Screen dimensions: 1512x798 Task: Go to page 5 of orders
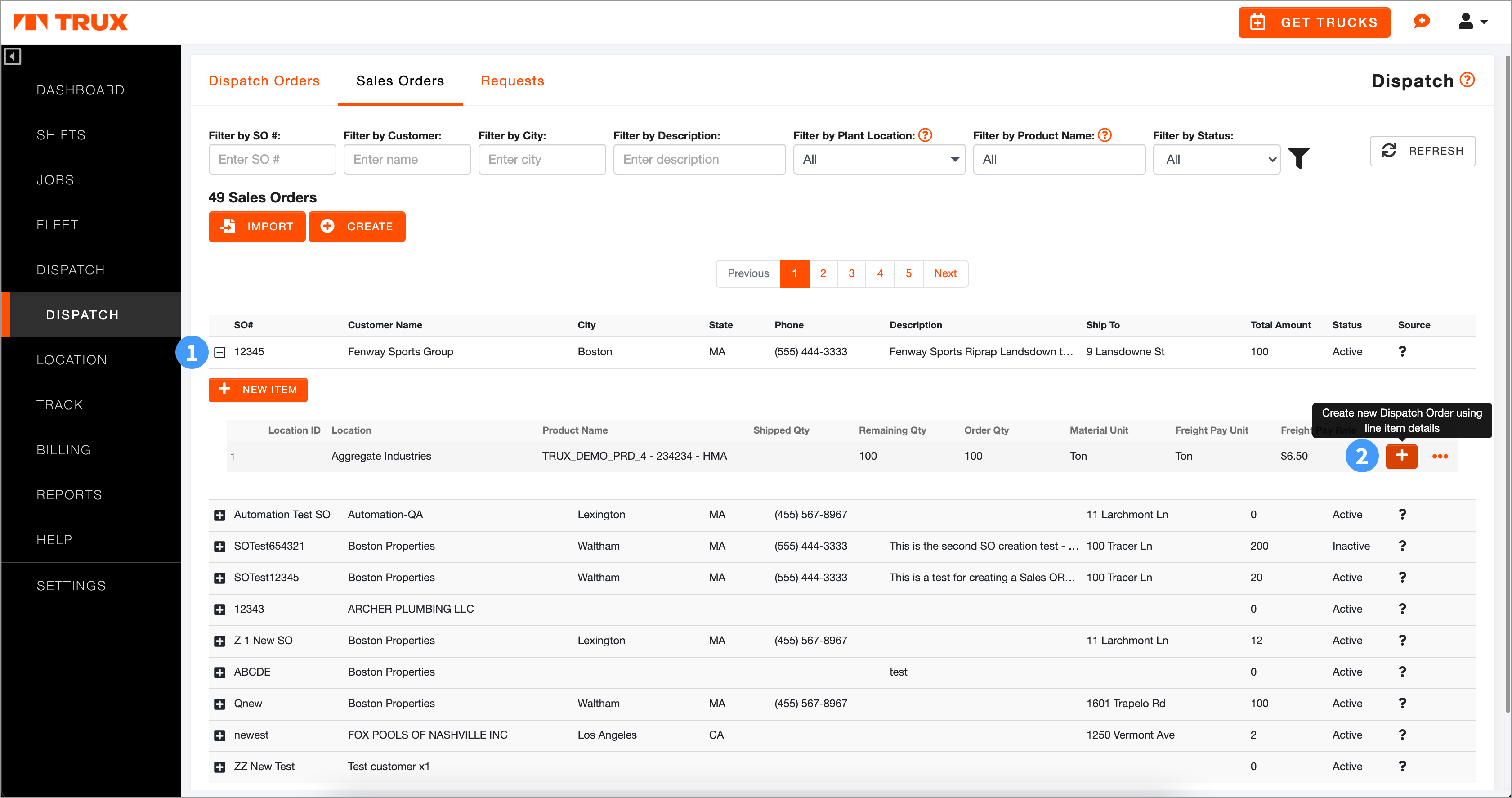click(908, 273)
